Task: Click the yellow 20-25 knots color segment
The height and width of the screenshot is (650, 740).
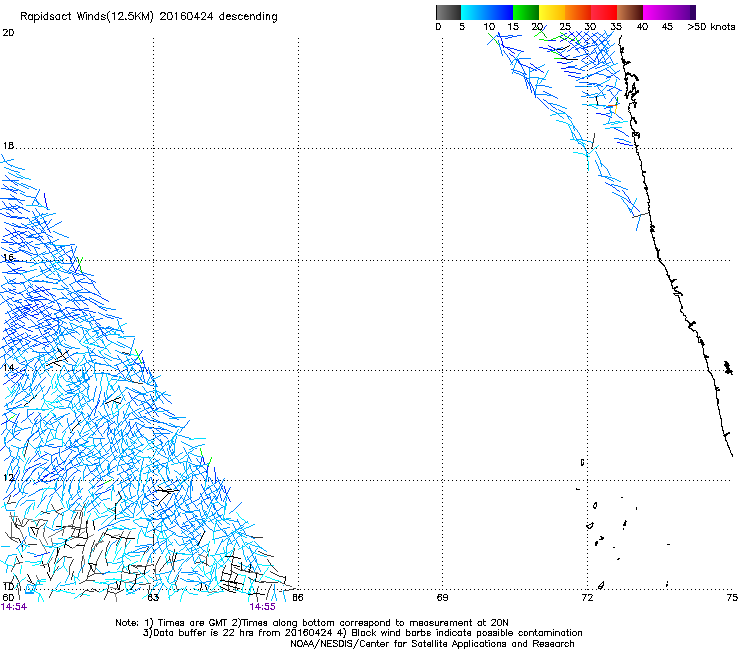Action: coord(552,12)
